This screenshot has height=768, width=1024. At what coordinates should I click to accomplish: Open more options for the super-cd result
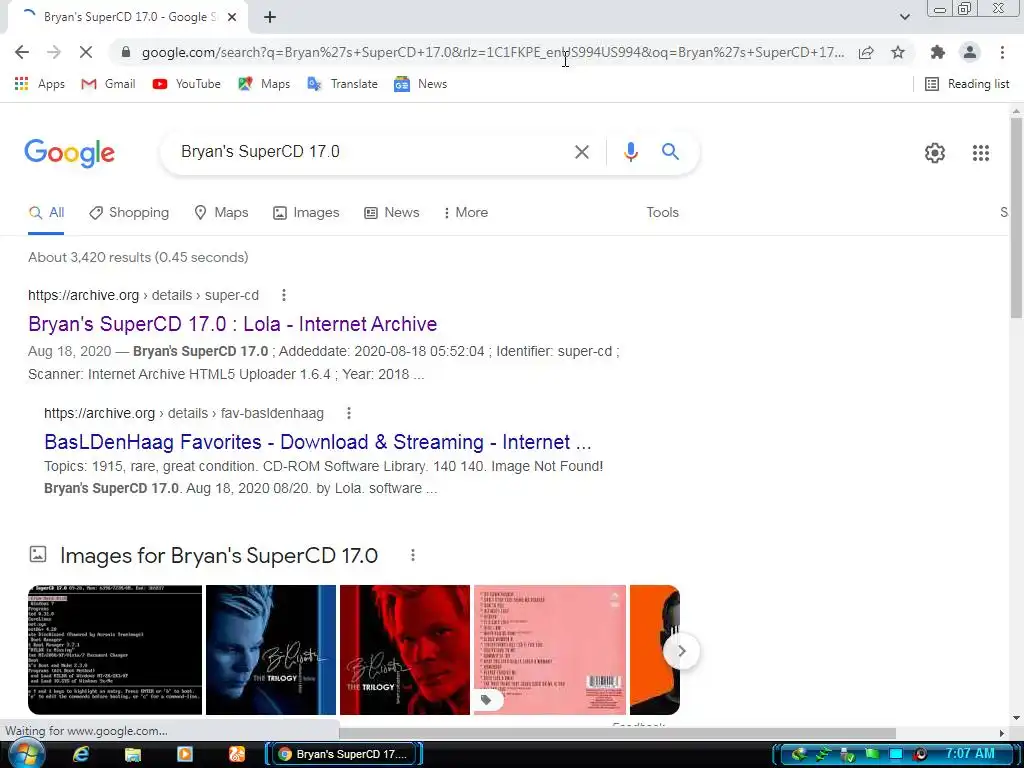[283, 295]
